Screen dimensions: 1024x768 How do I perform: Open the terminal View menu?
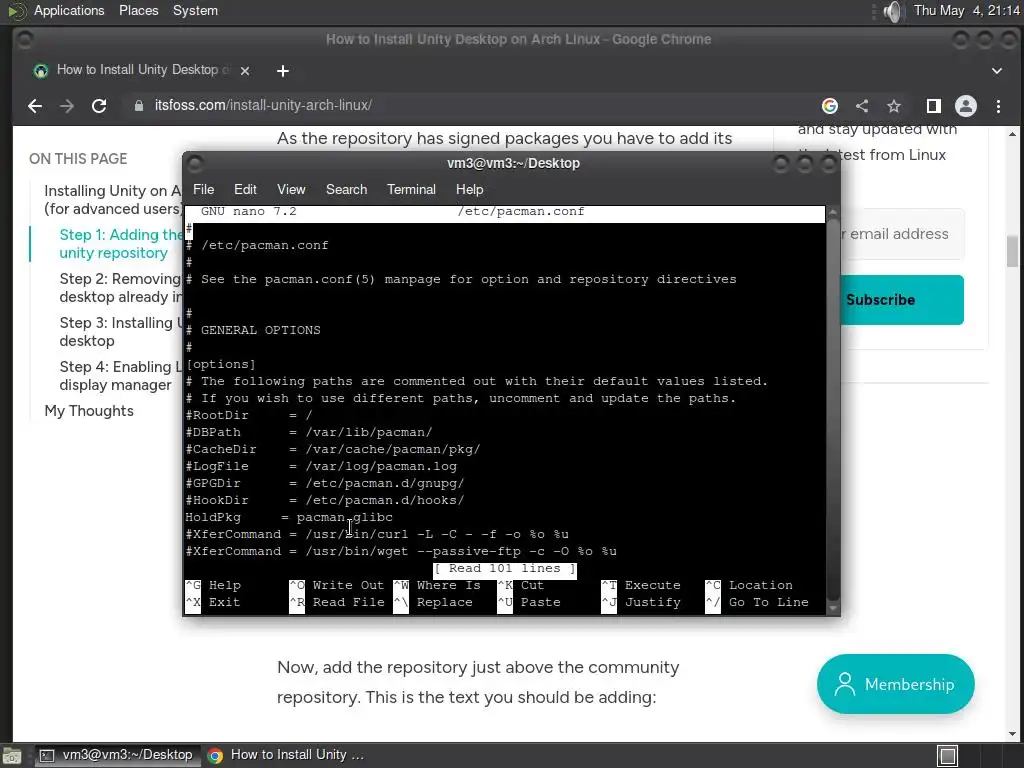[x=291, y=189]
